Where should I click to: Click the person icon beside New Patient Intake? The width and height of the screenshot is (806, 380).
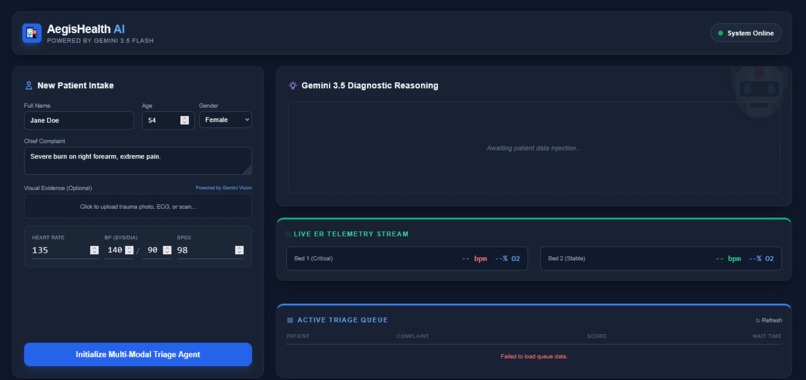pyautogui.click(x=29, y=85)
